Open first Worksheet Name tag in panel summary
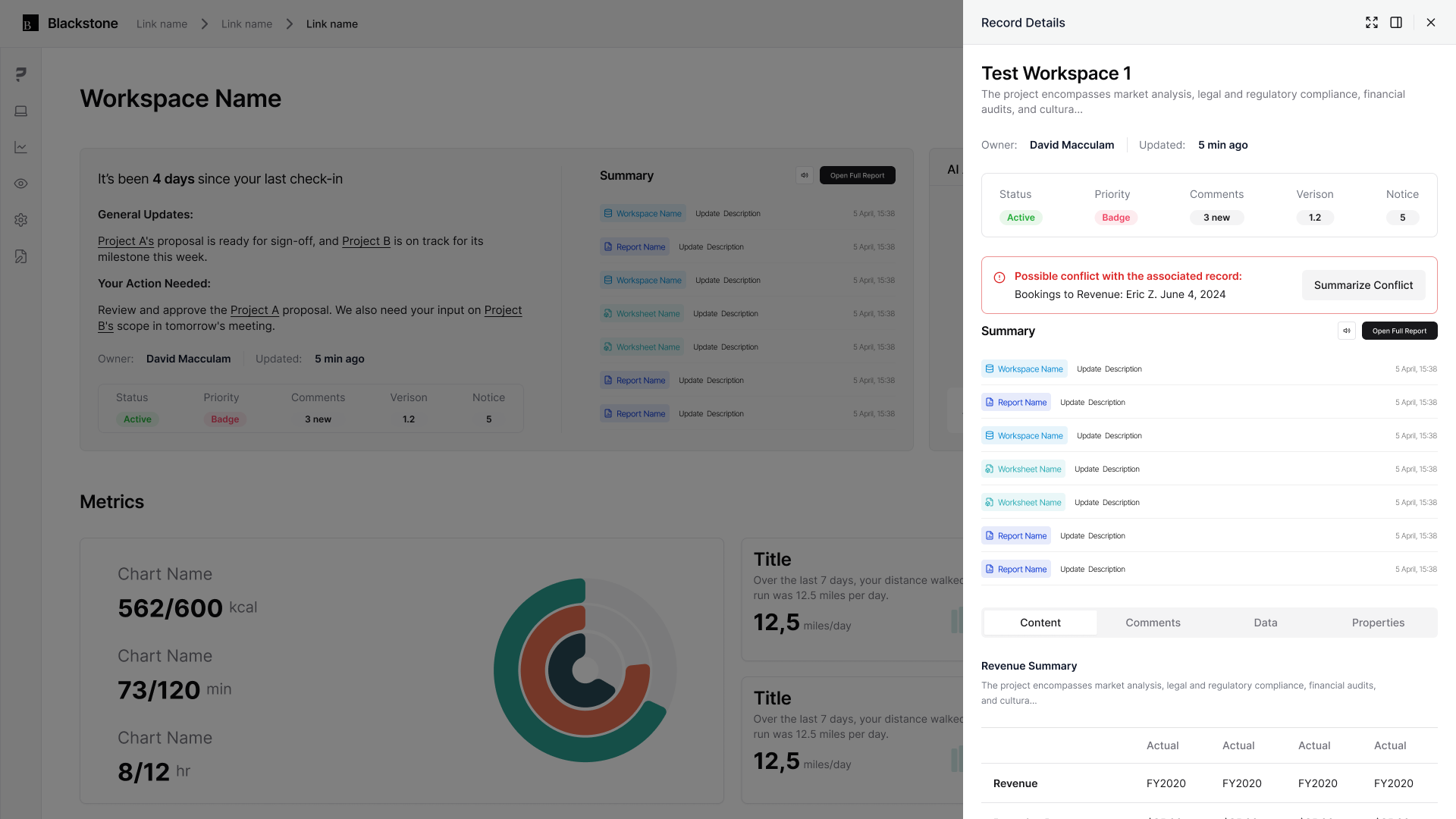1456x819 pixels. [1023, 469]
